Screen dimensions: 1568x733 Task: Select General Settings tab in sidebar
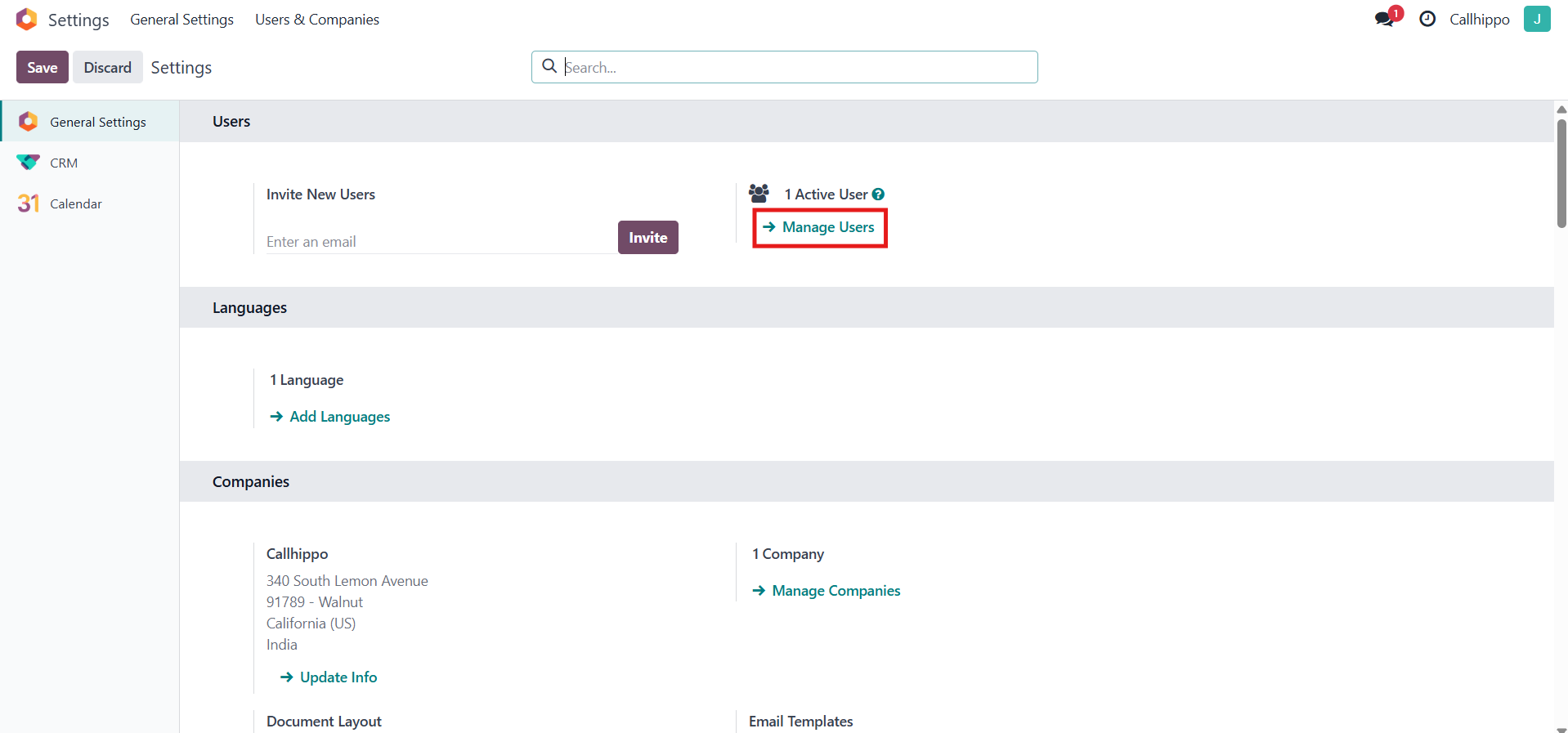pos(90,122)
